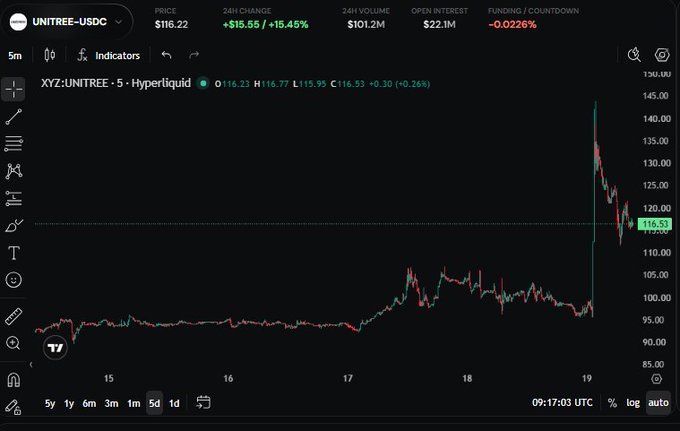Click the $22.1M open interest value
The width and height of the screenshot is (680, 431).
[x=439, y=24]
